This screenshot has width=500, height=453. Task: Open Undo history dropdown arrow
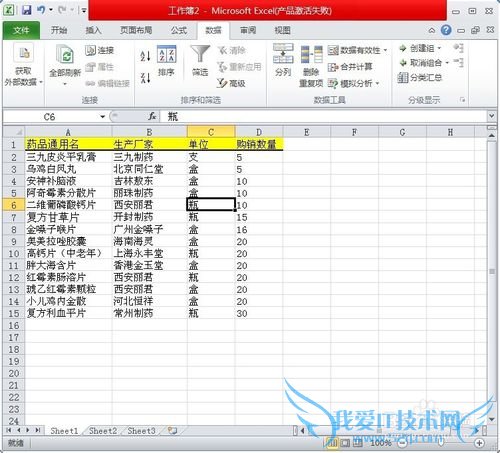click(x=51, y=10)
